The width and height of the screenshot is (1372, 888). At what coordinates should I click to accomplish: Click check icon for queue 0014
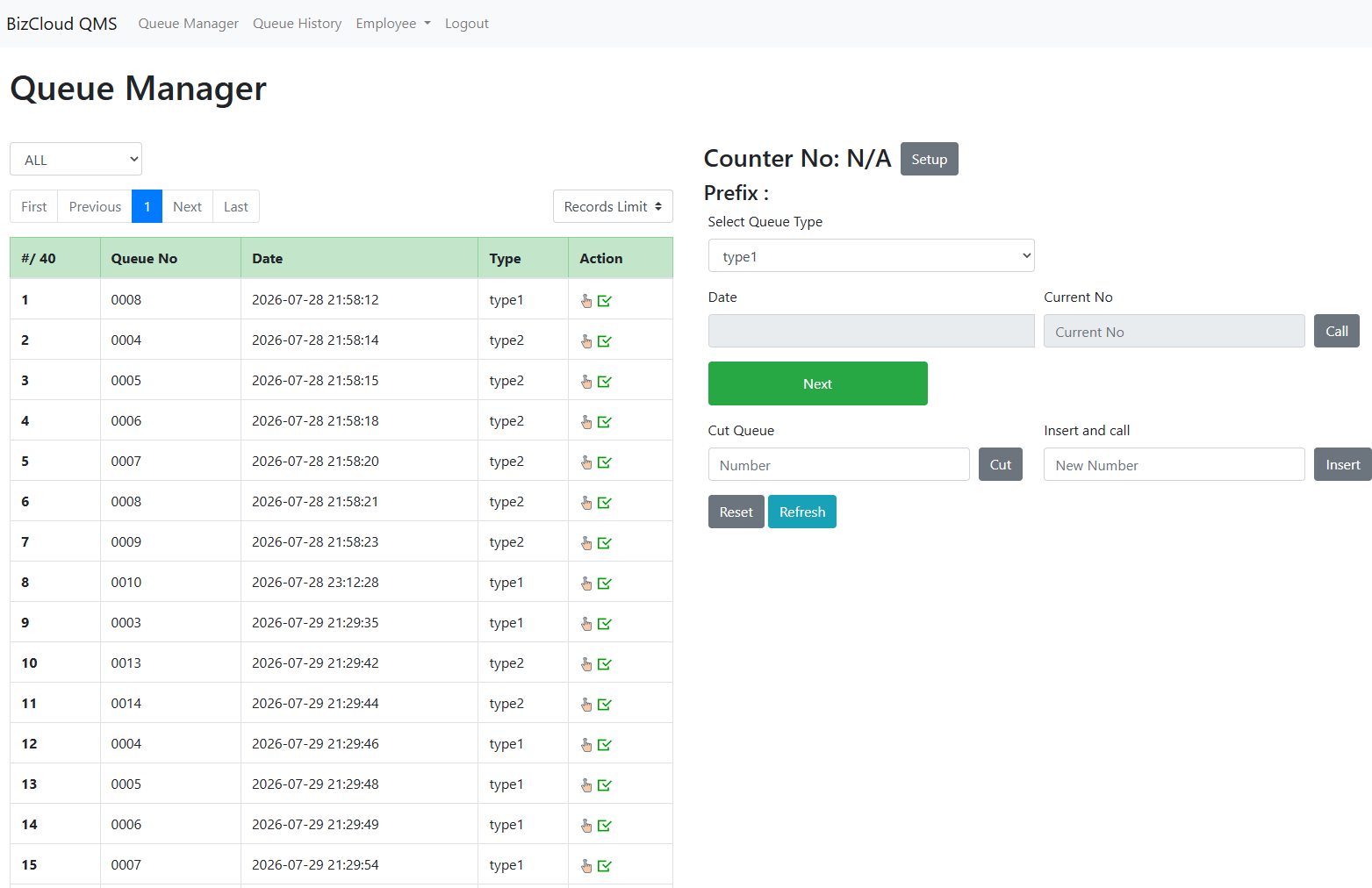605,705
